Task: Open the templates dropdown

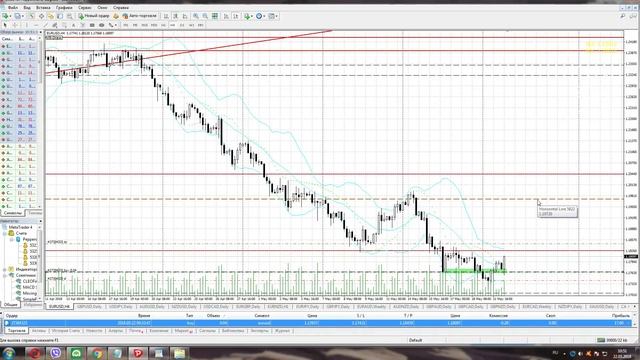Action: (x=273, y=16)
